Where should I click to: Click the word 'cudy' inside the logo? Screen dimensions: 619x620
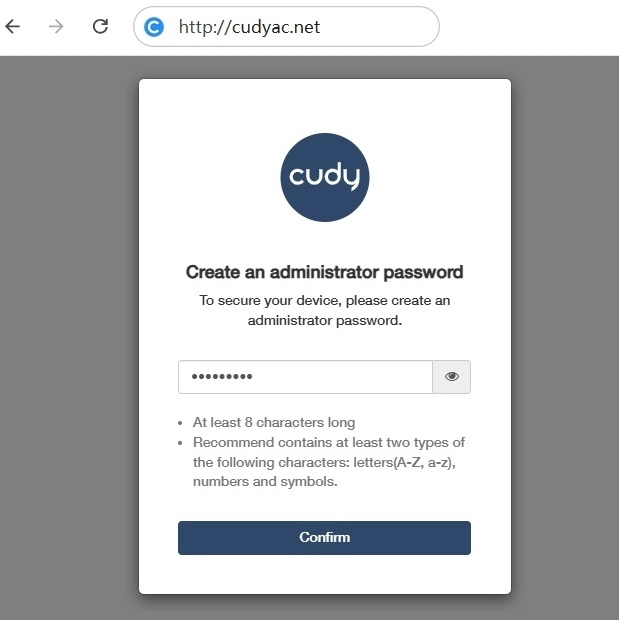coord(324,177)
